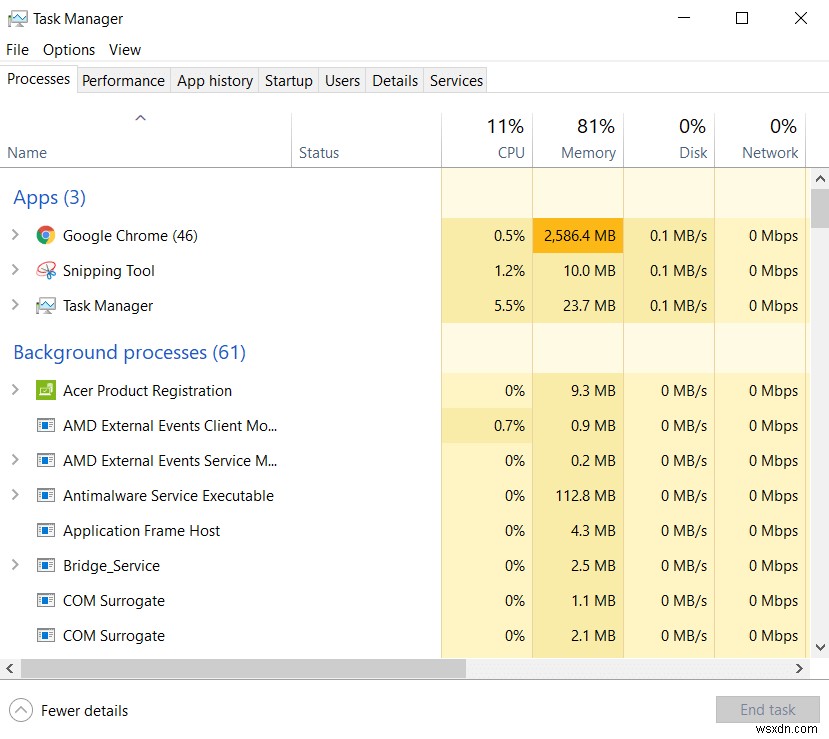Expand the Snipping Tool process entry

point(14,270)
